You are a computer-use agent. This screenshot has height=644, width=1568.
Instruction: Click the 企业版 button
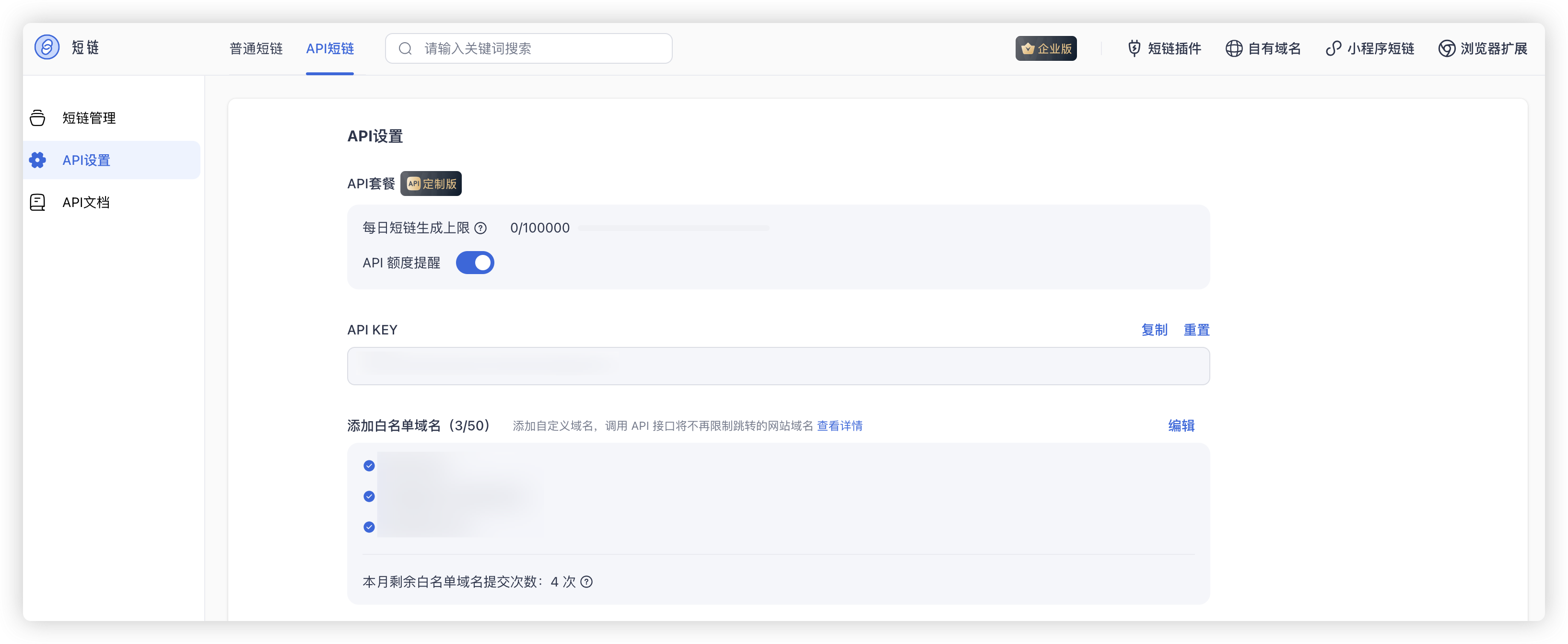click(1046, 49)
